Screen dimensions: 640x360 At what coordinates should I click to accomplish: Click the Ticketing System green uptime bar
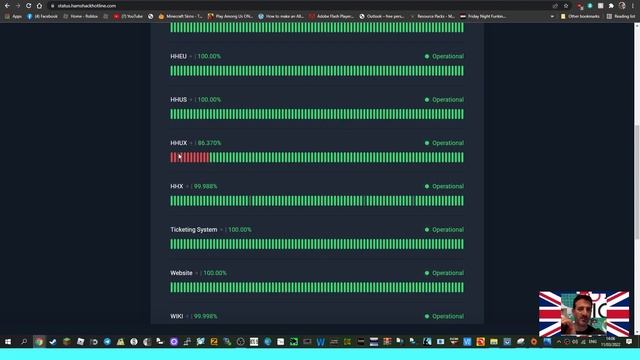click(x=317, y=244)
